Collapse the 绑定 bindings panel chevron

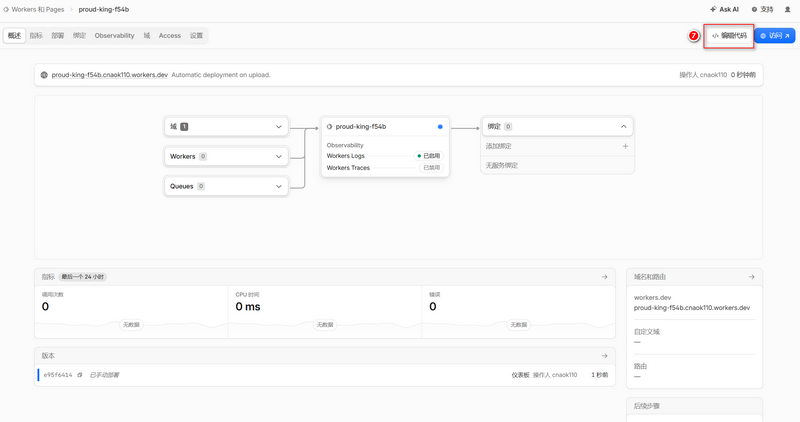[623, 127]
